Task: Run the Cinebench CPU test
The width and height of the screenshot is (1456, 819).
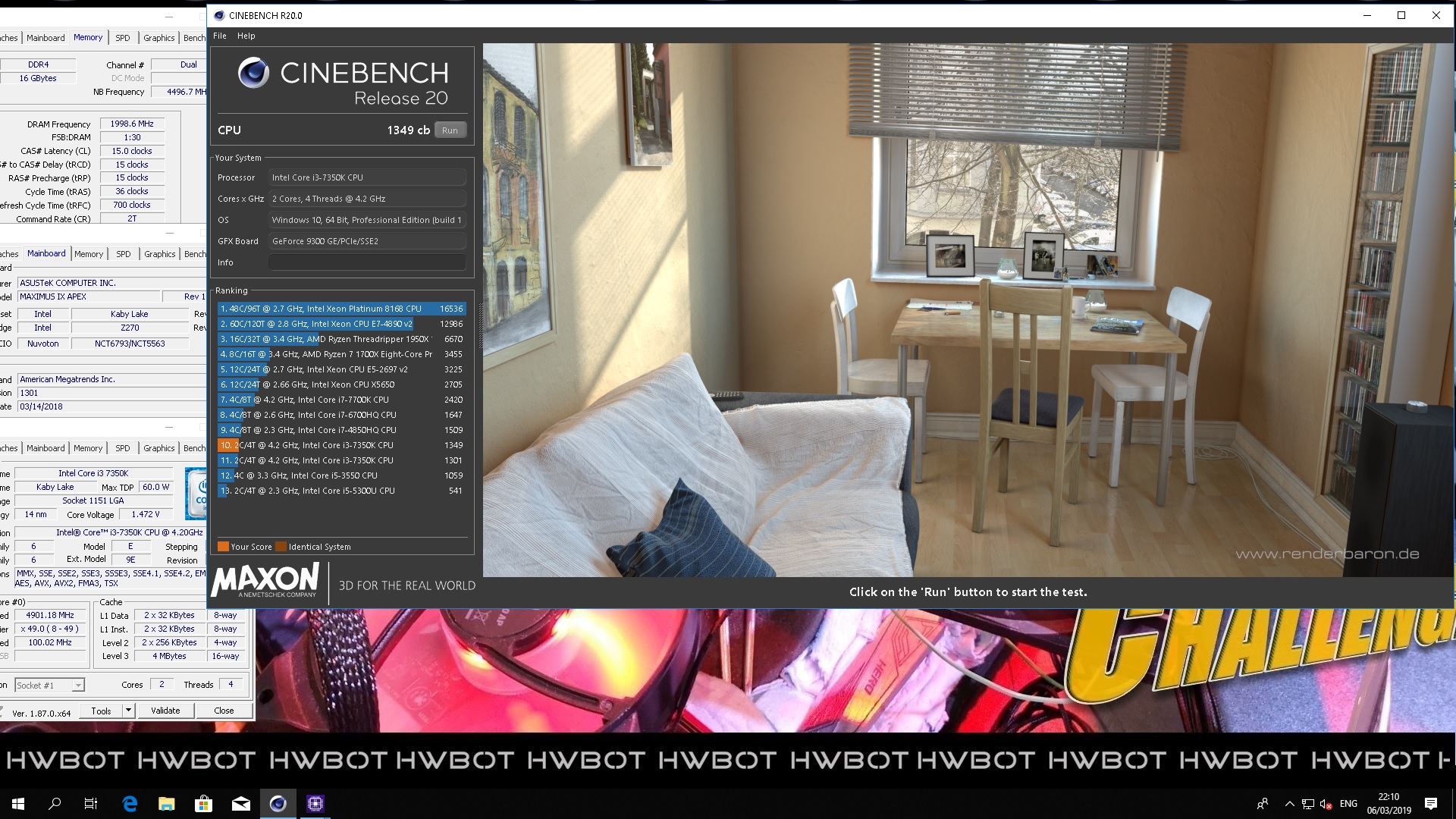Action: click(450, 130)
